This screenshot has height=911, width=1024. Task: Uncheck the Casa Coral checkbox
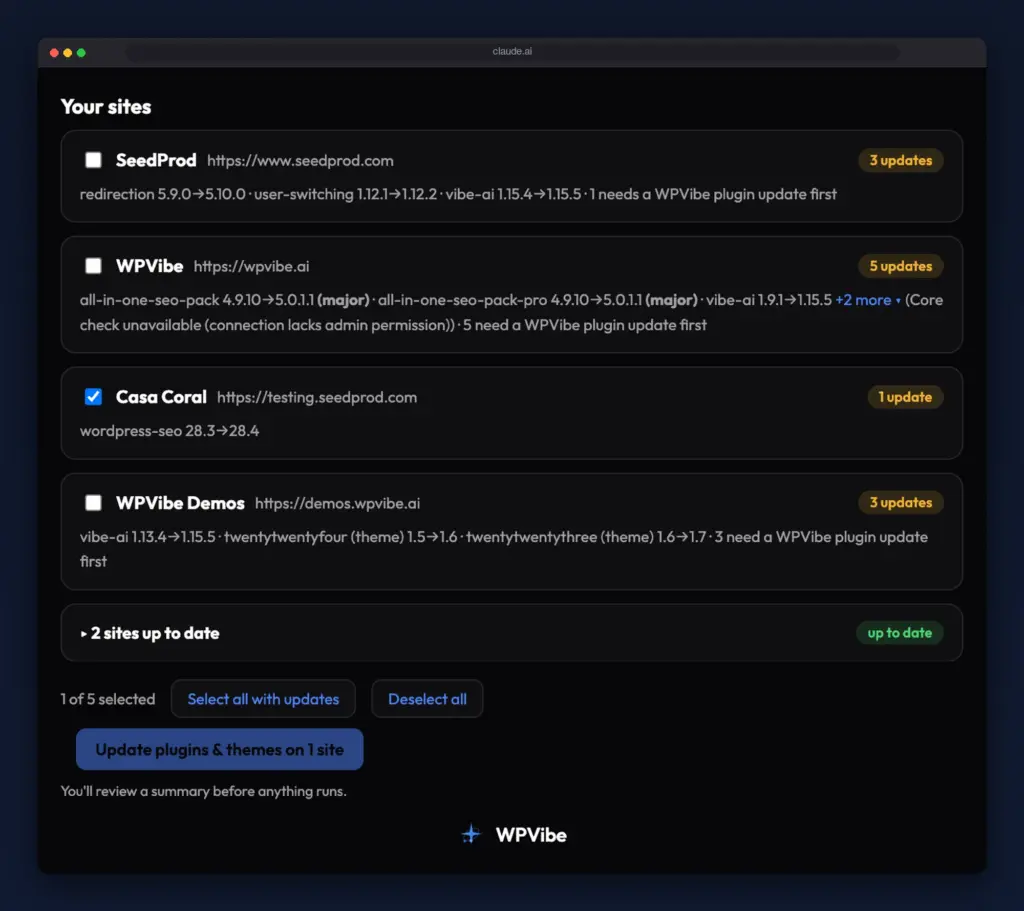coord(93,396)
